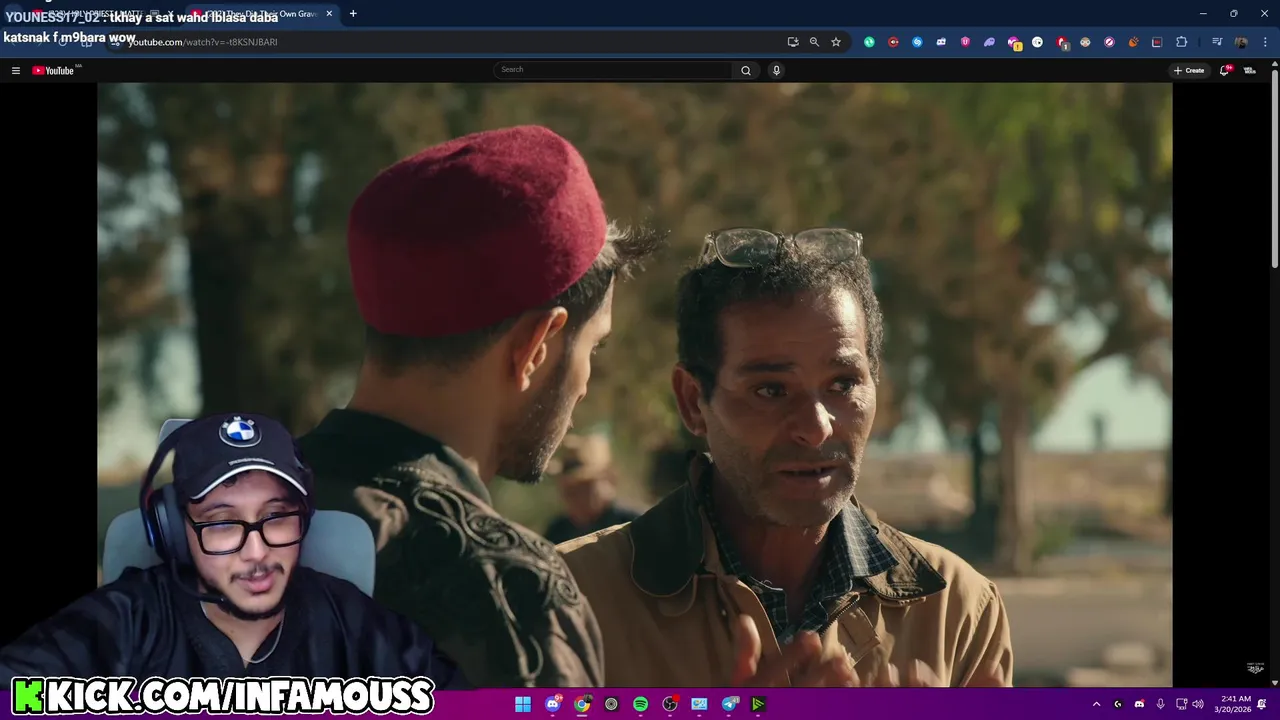This screenshot has width=1280, height=720.
Task: Open the green arrow app in taskbar
Action: coord(758,704)
